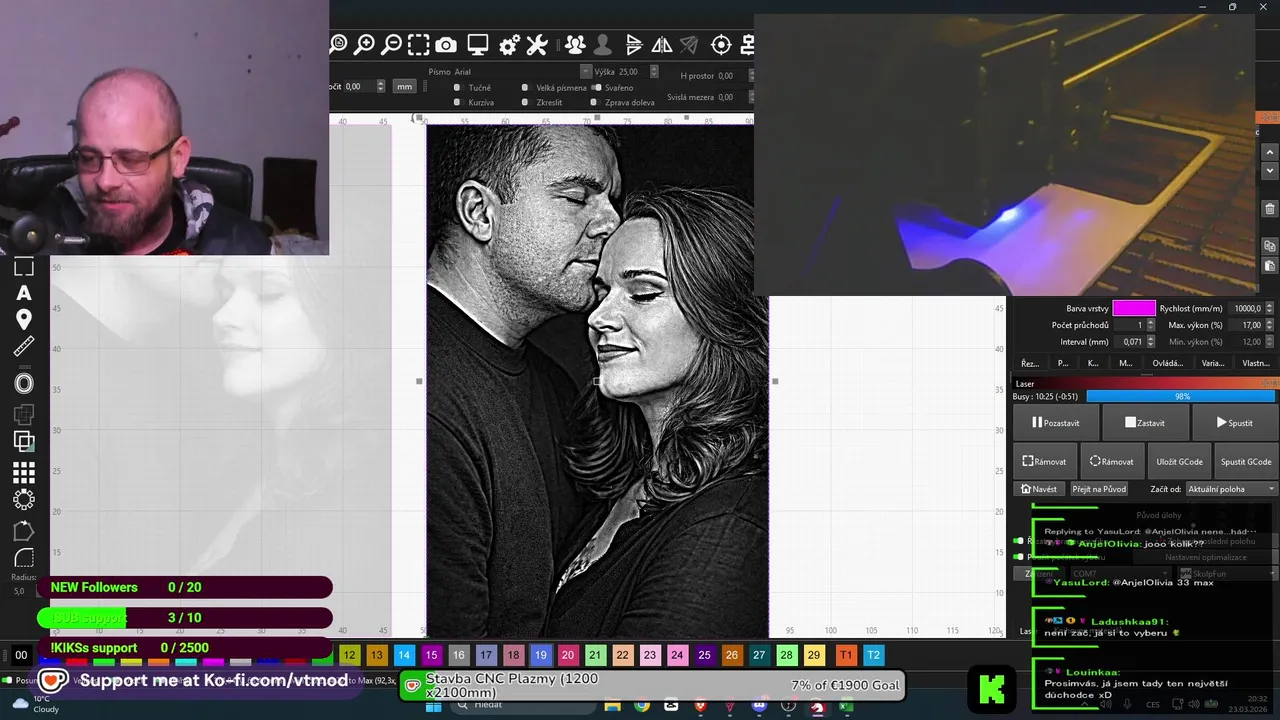The image size is (1280, 720).
Task: Click the Interval 0,071 stepper arrows
Action: click(1150, 342)
